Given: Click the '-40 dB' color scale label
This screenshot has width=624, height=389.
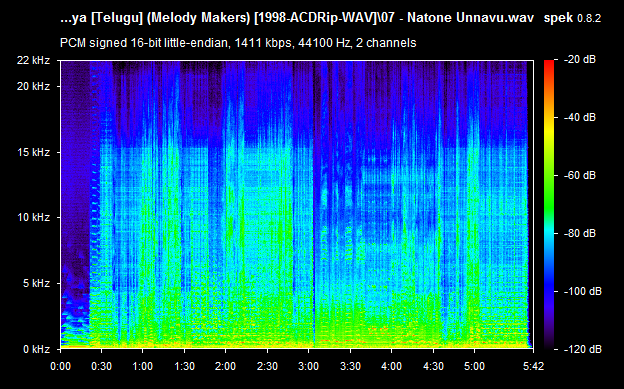Looking at the screenshot, I should point(580,117).
